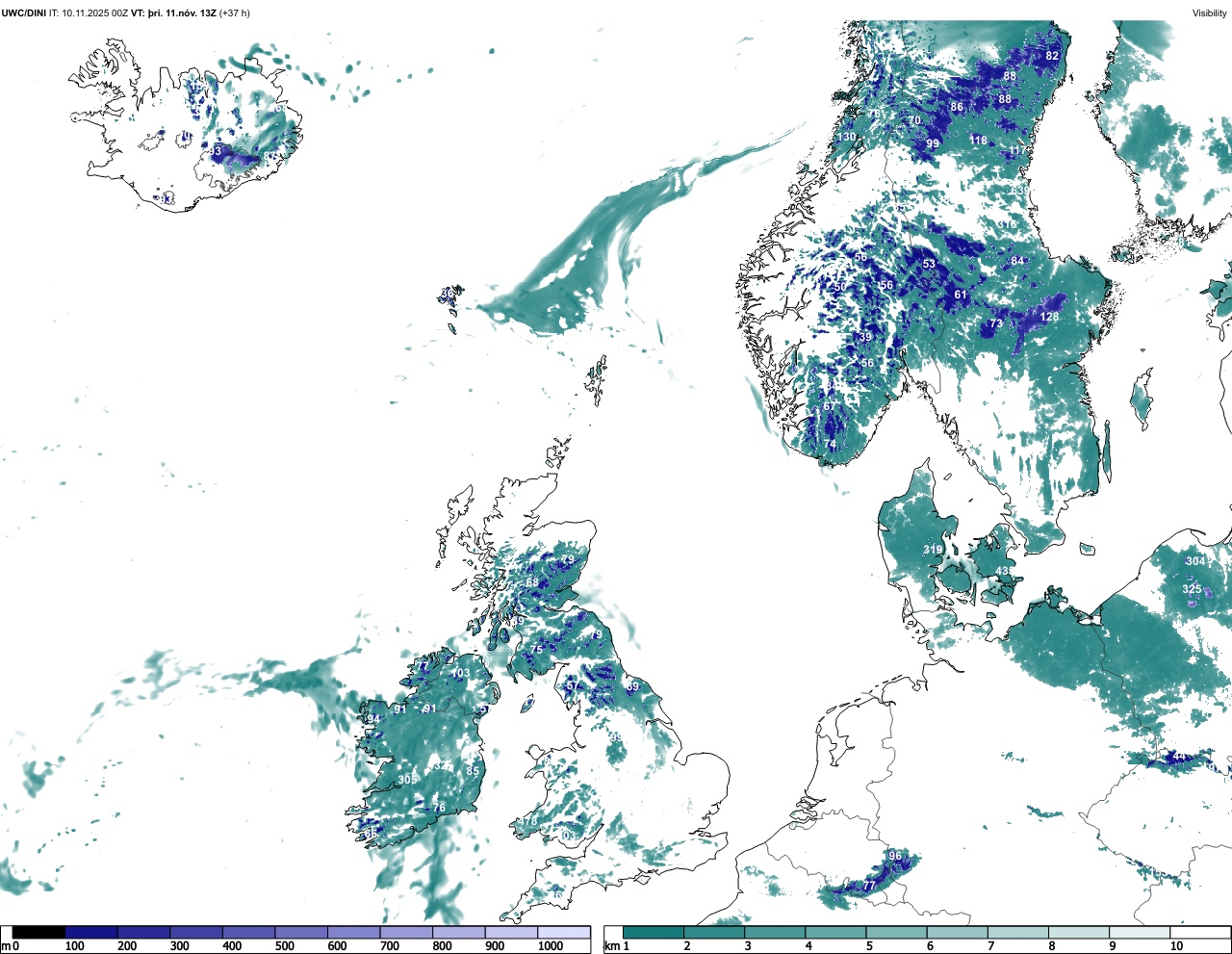The height and width of the screenshot is (954, 1232).
Task: Click the '500' metre legend tick label
Action: click(x=284, y=946)
